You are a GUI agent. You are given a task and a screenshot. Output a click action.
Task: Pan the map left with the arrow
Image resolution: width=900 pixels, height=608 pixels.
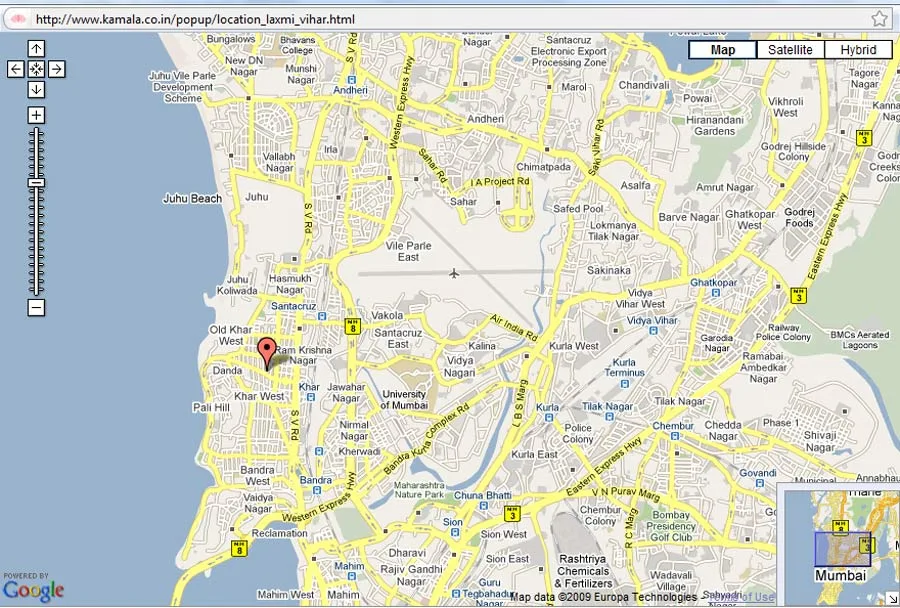point(15,69)
